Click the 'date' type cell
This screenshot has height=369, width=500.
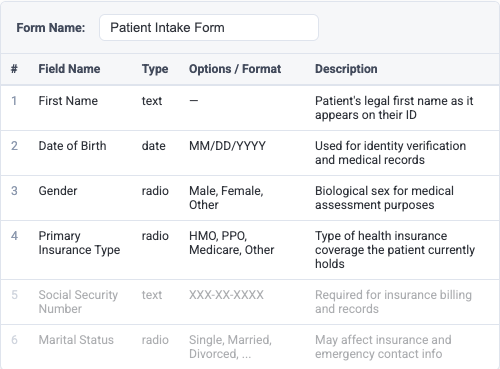(x=154, y=146)
